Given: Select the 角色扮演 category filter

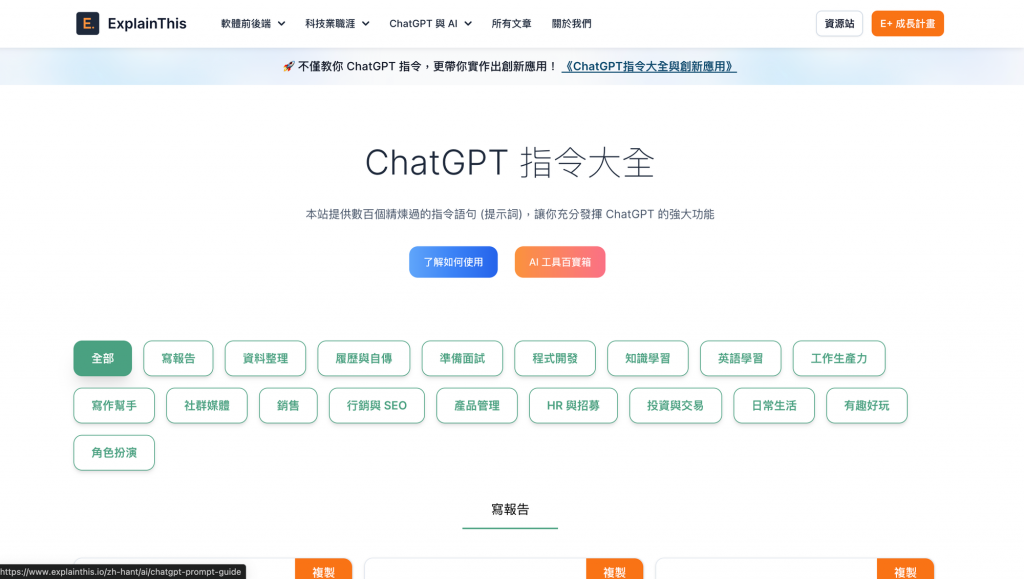Looking at the screenshot, I should (114, 452).
